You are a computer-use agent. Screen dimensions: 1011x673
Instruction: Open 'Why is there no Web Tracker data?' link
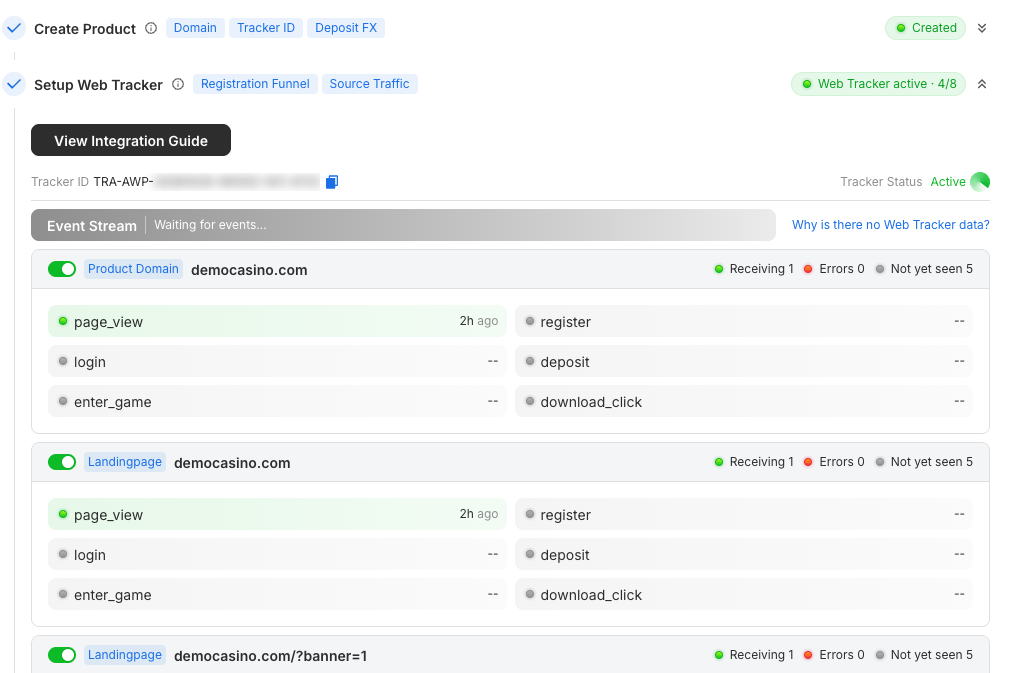point(890,225)
